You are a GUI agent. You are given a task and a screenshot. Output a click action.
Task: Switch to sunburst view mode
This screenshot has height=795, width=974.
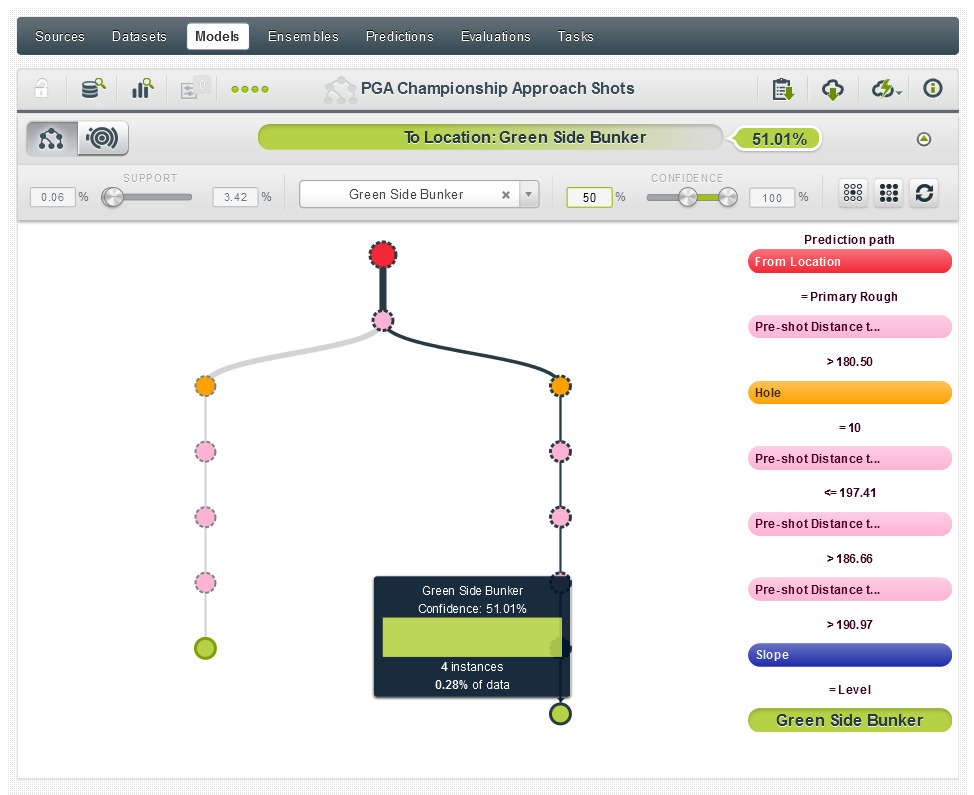coord(102,138)
